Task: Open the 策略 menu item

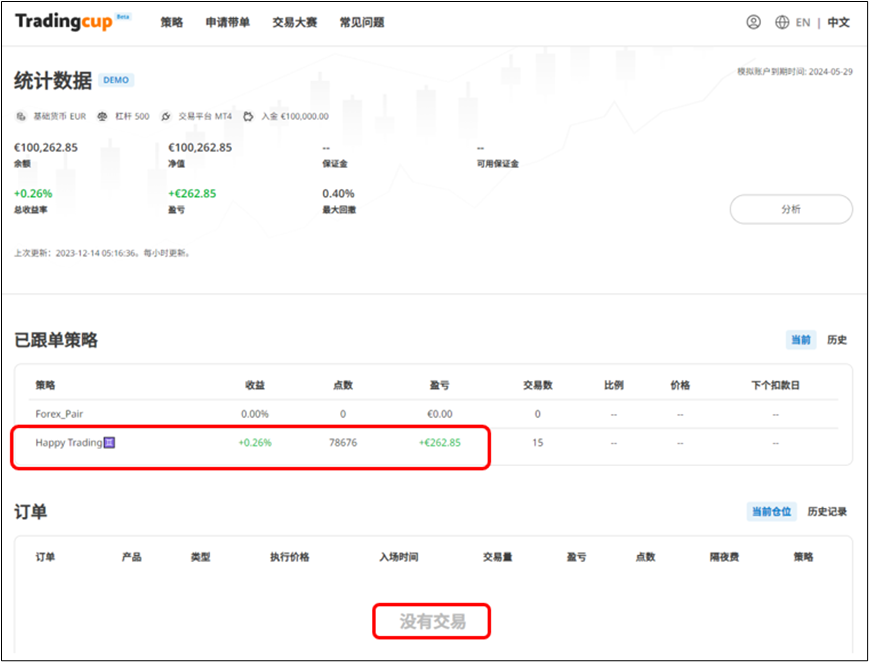Action: (x=172, y=22)
